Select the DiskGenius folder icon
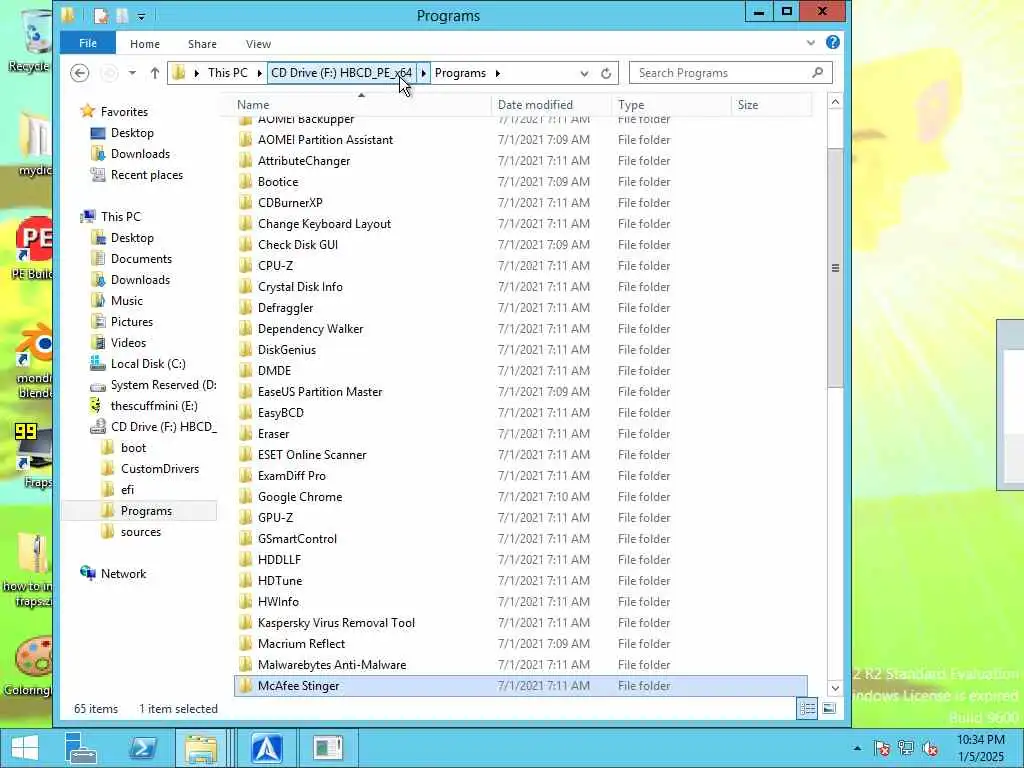 coord(245,349)
